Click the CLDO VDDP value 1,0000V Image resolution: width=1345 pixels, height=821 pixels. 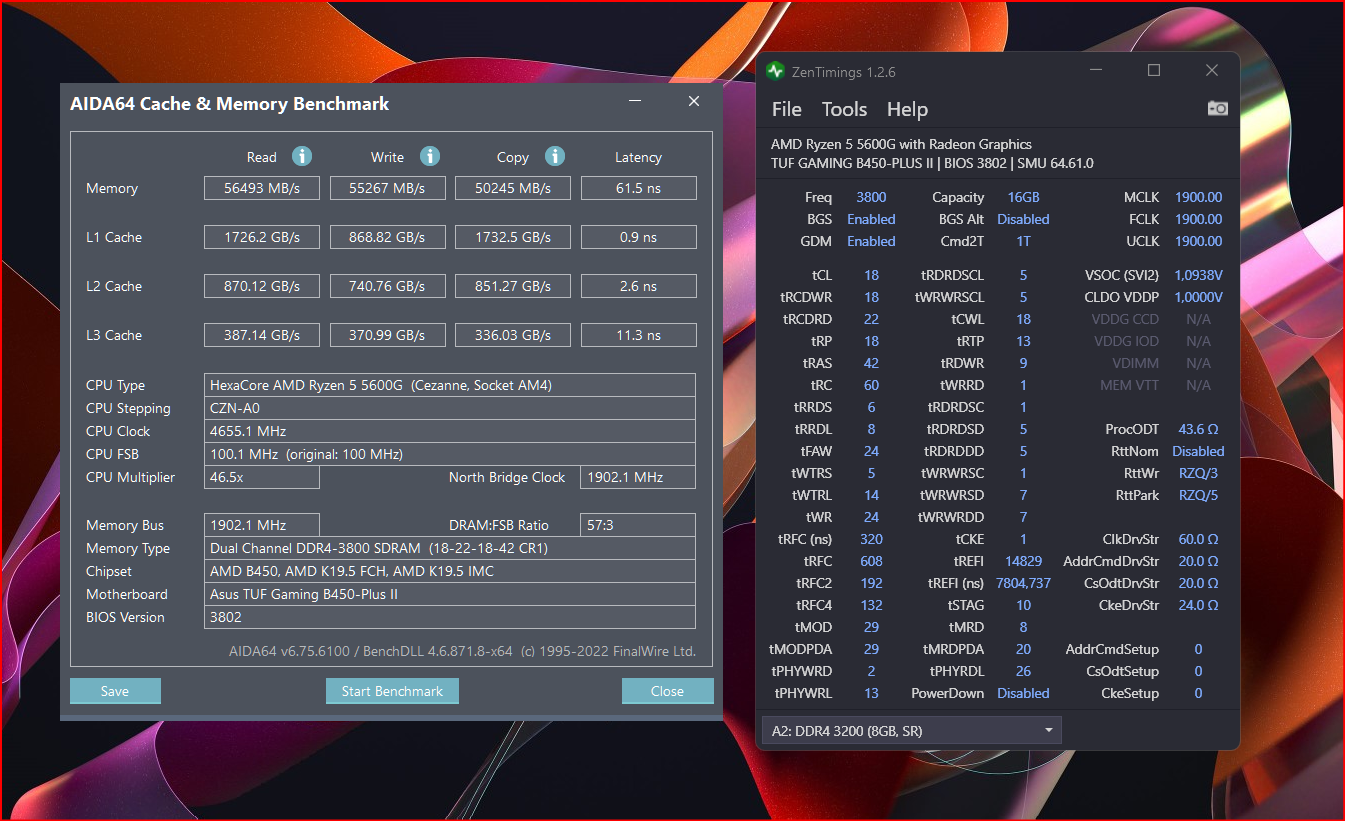click(1198, 297)
